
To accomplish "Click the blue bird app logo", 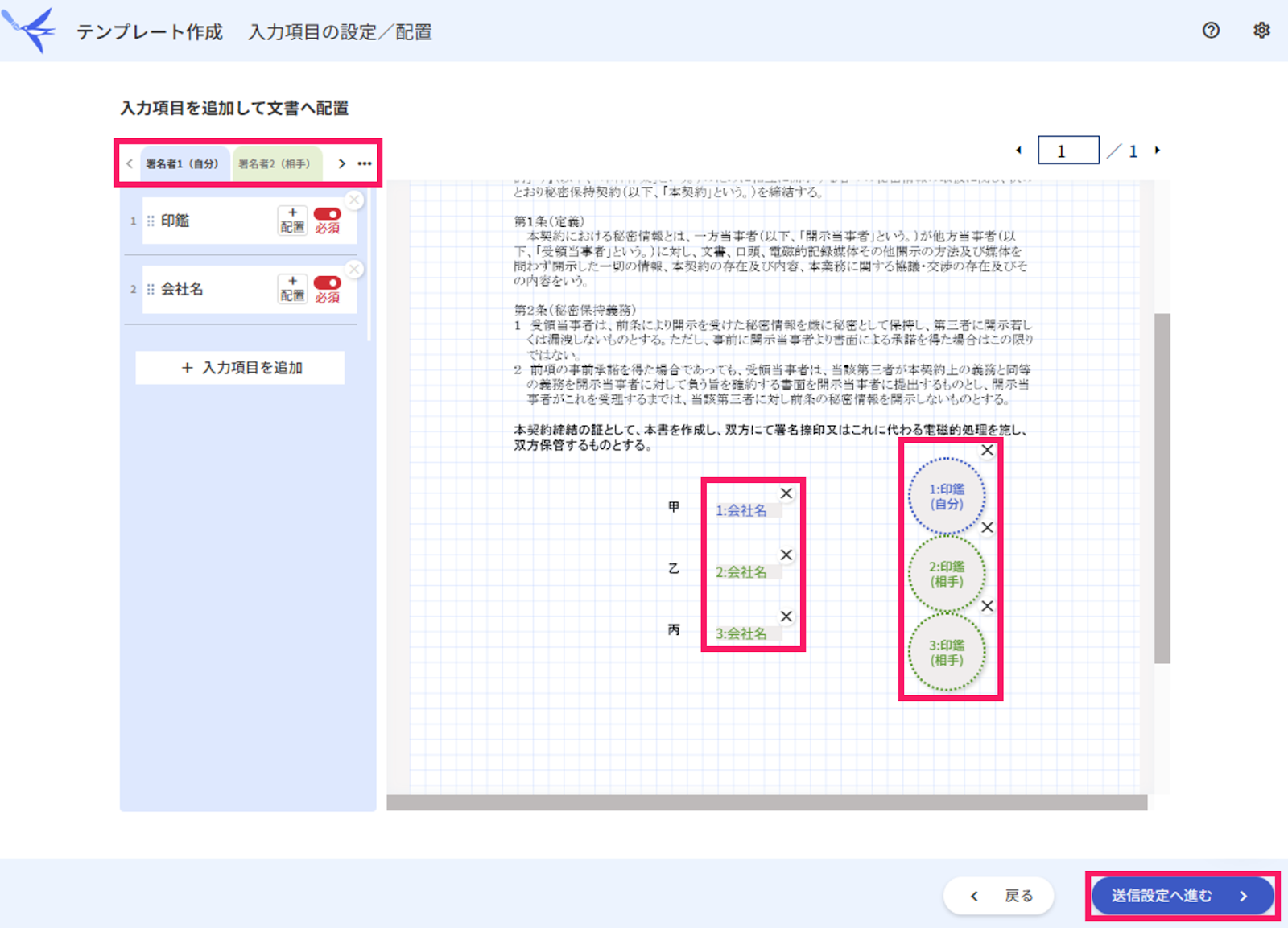I will tap(29, 30).
